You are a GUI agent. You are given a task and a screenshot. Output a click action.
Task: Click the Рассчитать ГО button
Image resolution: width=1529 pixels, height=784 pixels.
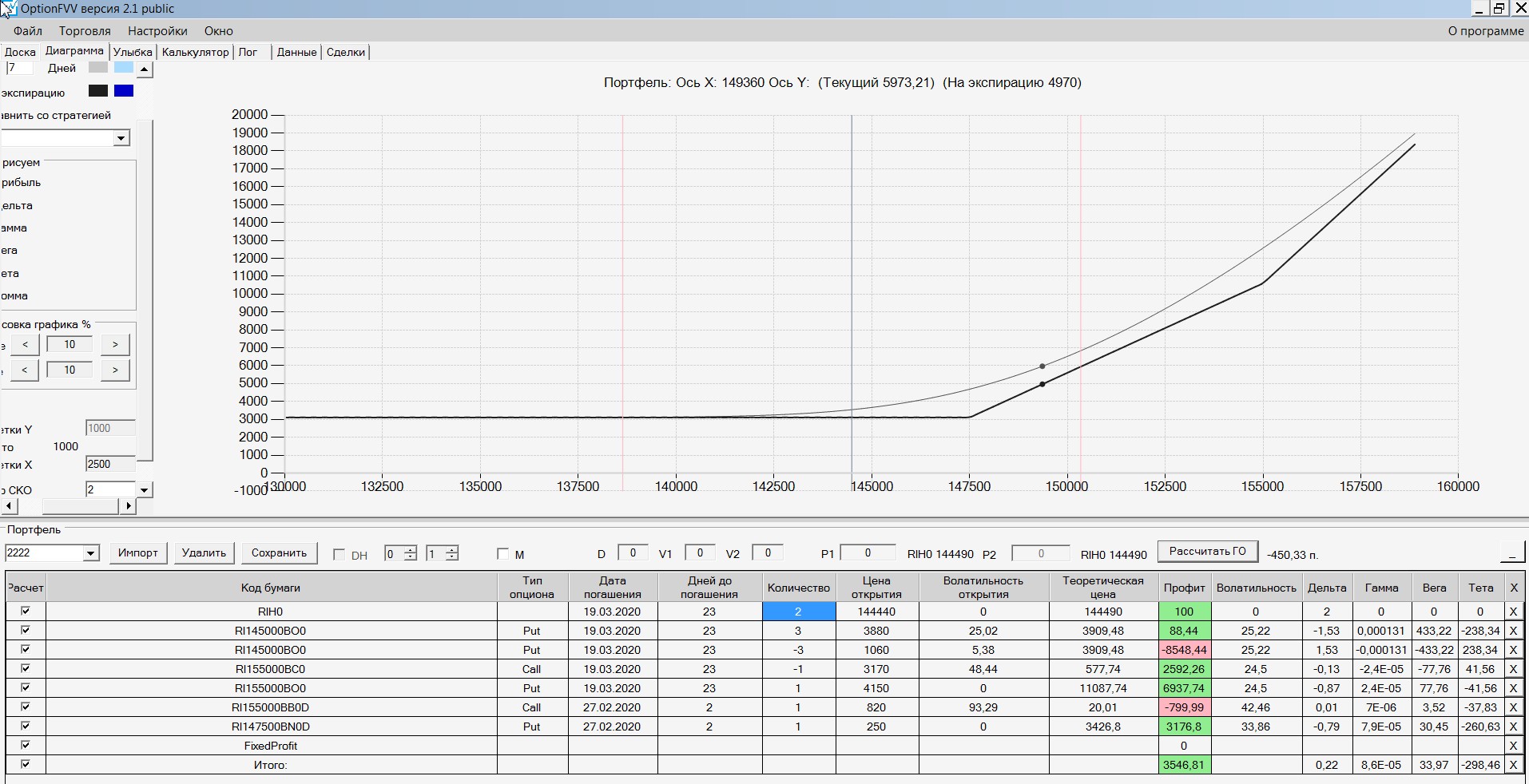coord(1207,552)
